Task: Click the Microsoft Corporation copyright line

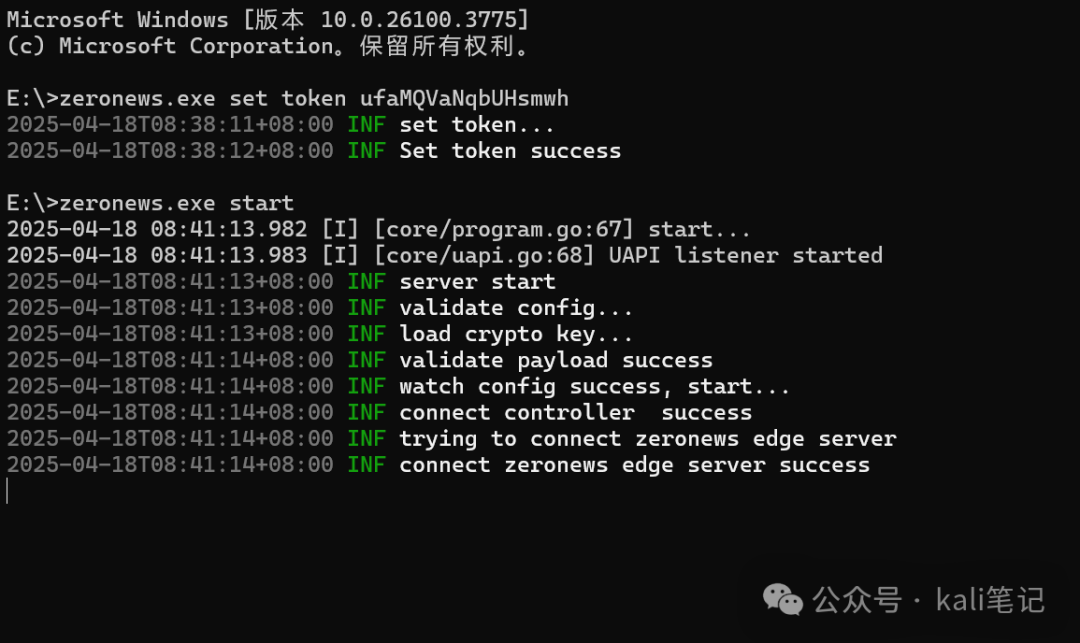Action: coord(268,46)
